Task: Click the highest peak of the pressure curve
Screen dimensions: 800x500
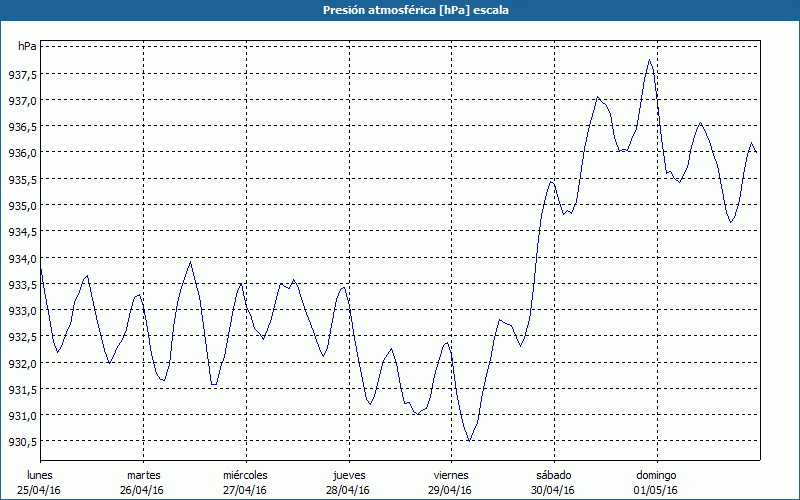Action: point(650,60)
